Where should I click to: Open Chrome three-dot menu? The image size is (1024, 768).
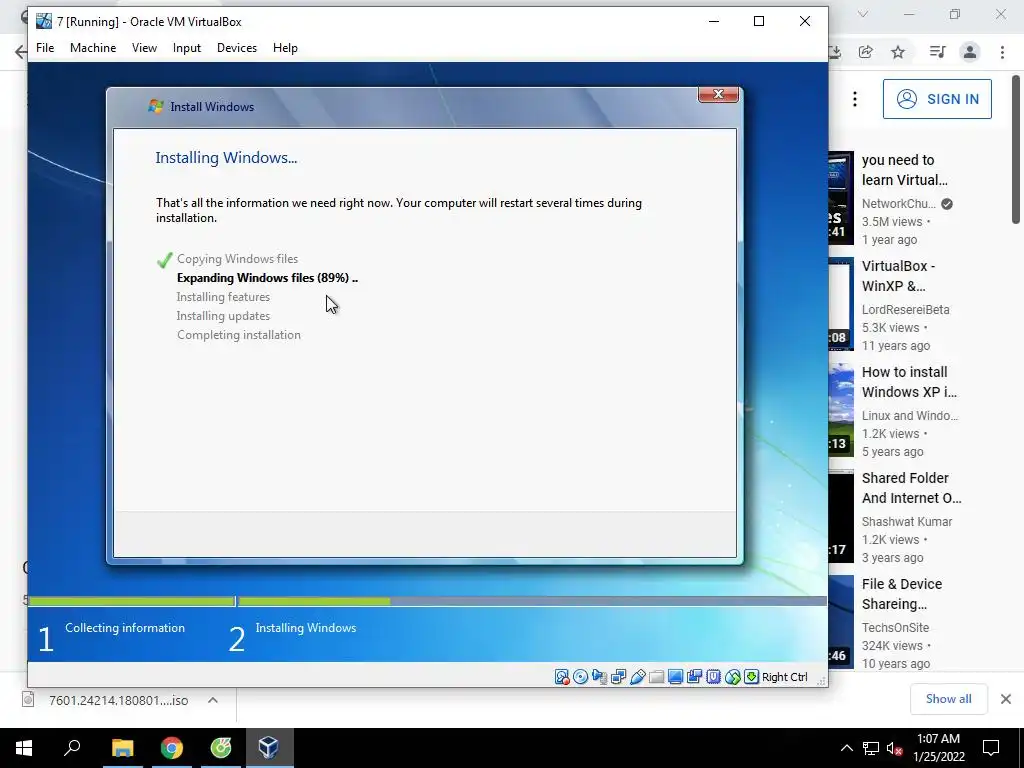click(x=1002, y=52)
